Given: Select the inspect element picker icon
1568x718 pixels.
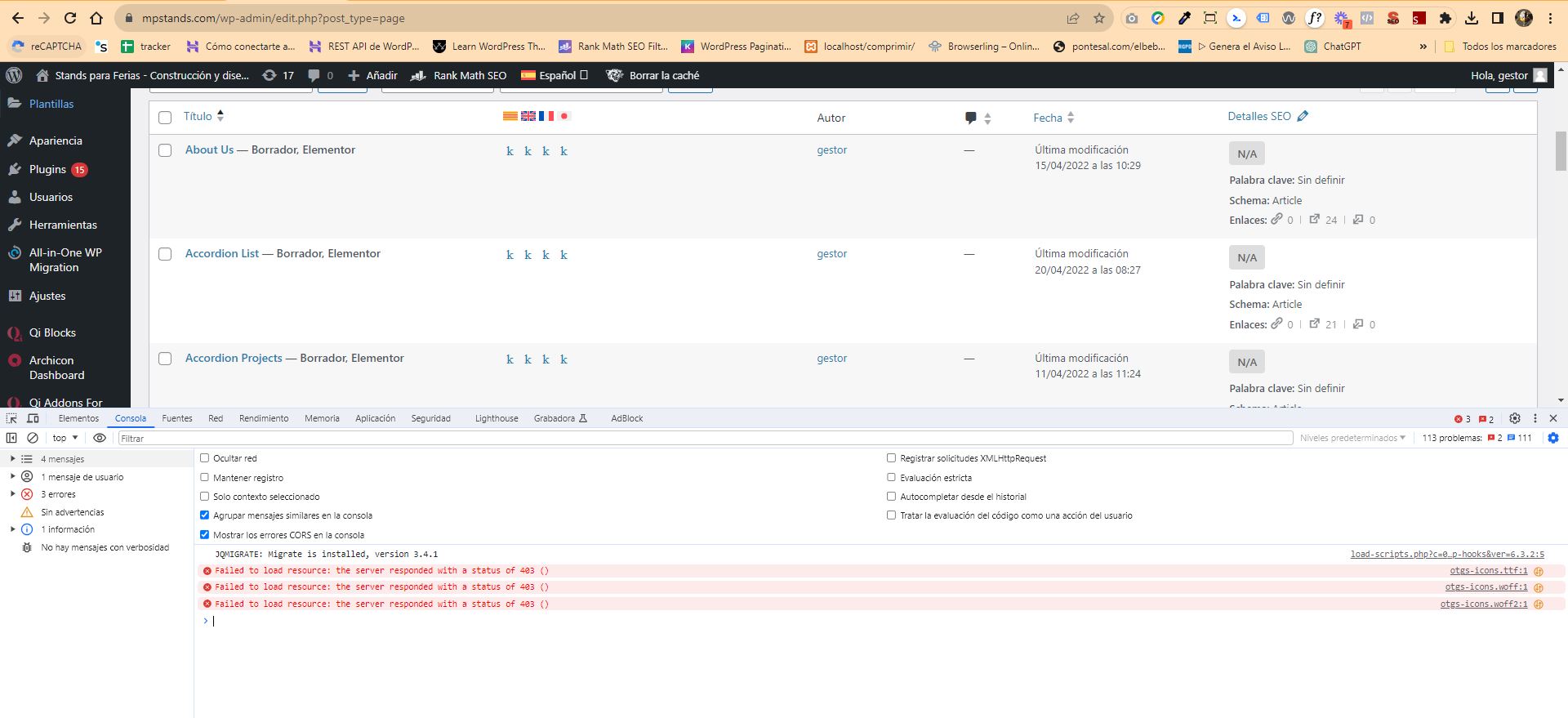Looking at the screenshot, I should (11, 418).
